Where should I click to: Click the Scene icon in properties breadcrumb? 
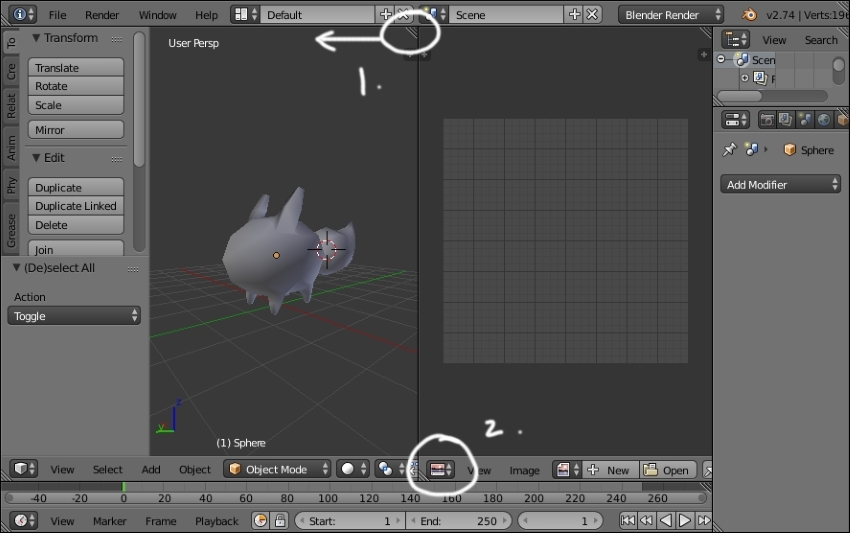point(751,150)
